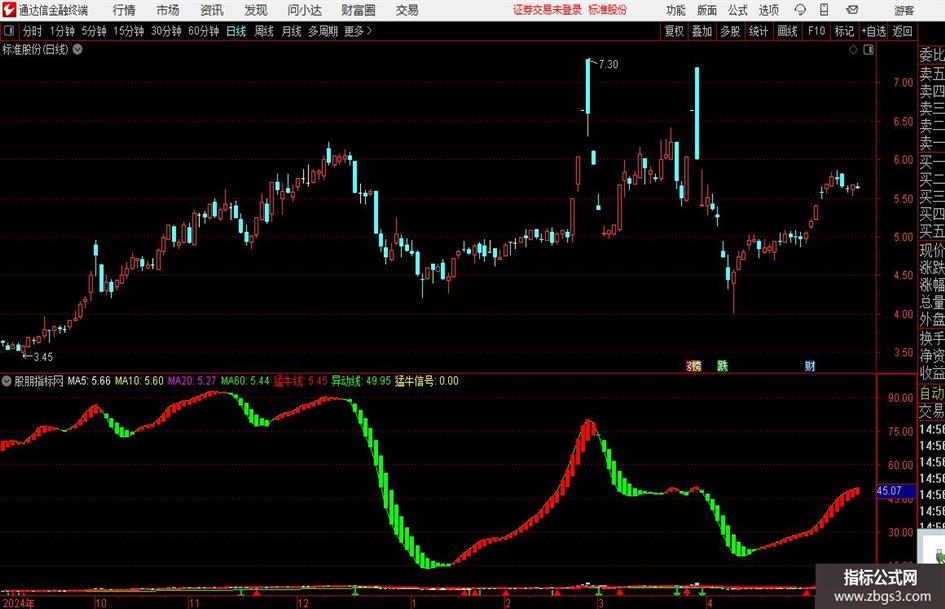Click the MA5: 5.66 indicator value
The image size is (945, 609).
(89, 381)
